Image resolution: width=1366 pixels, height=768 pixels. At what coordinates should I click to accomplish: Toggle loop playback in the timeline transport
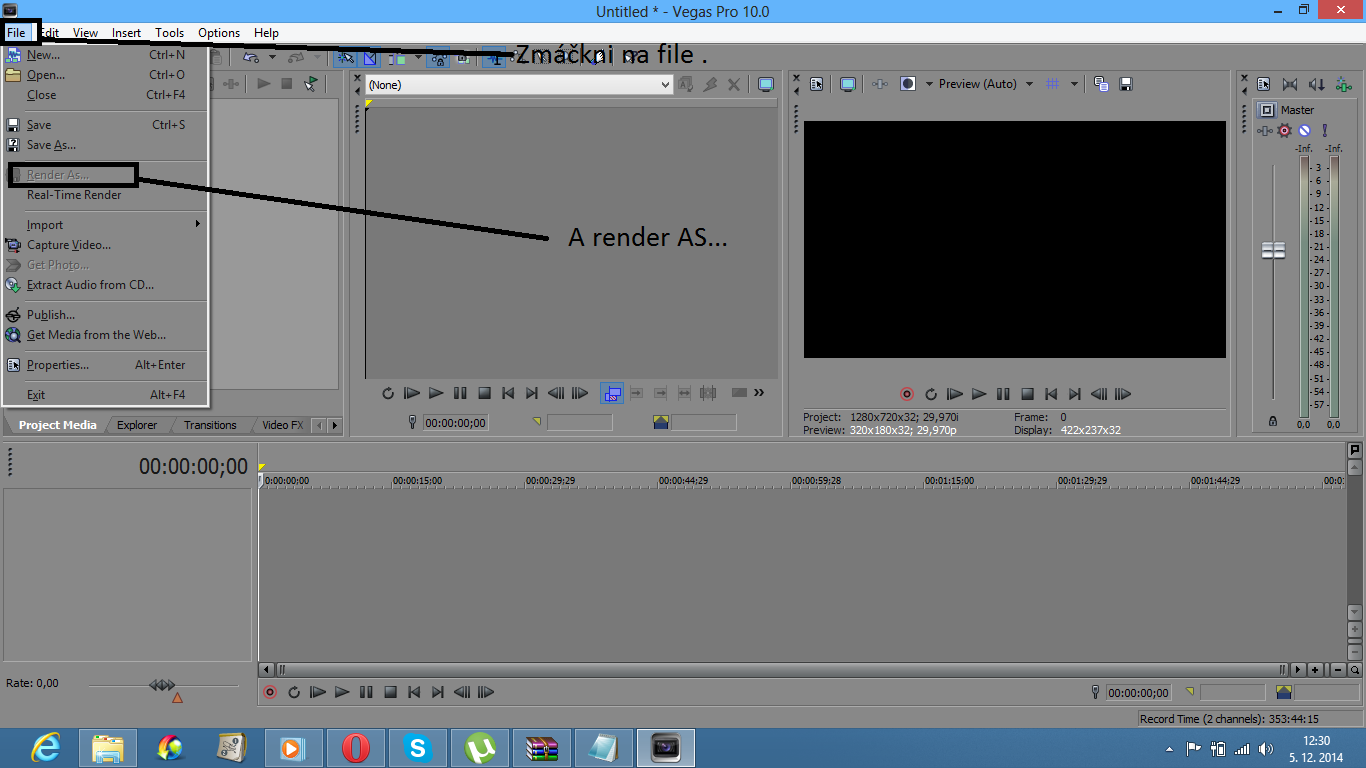click(x=294, y=692)
